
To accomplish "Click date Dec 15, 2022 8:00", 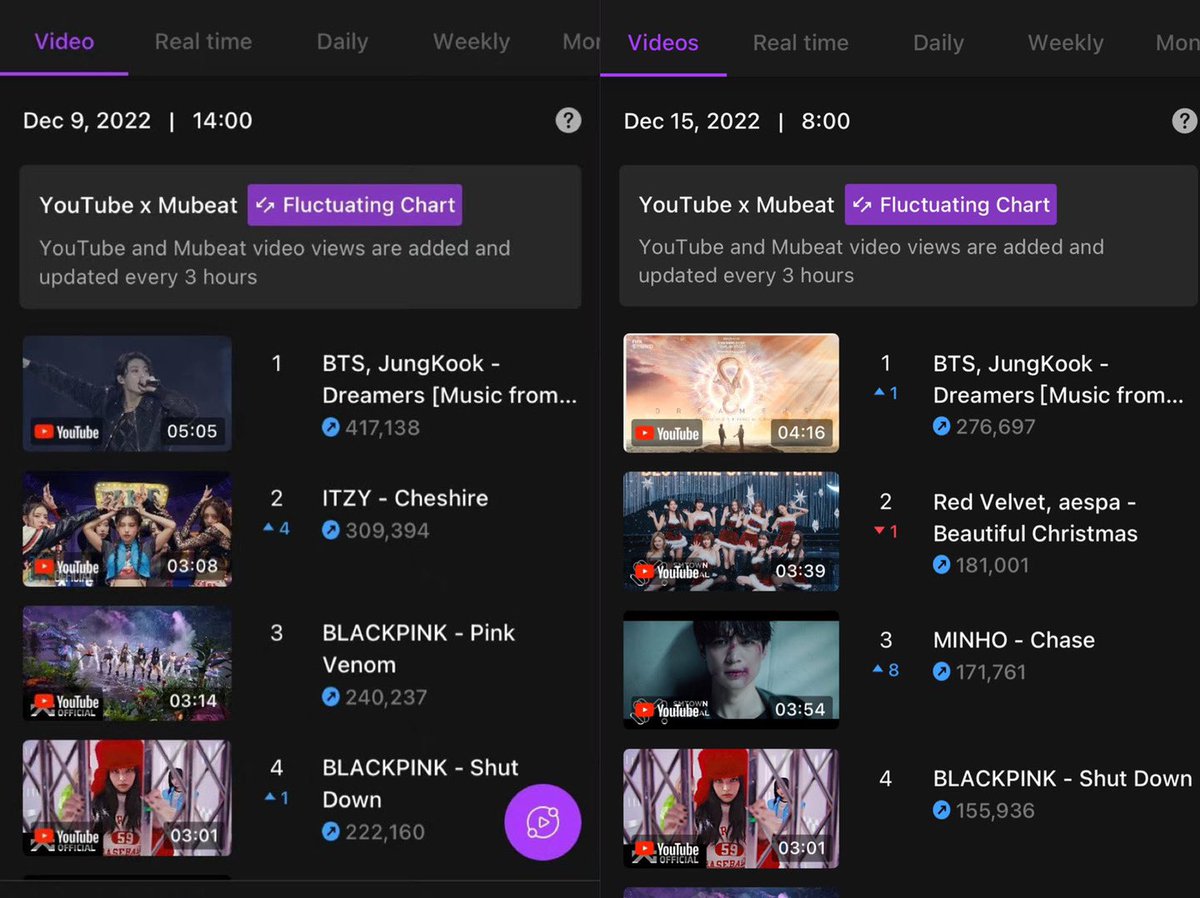I will 737,121.
